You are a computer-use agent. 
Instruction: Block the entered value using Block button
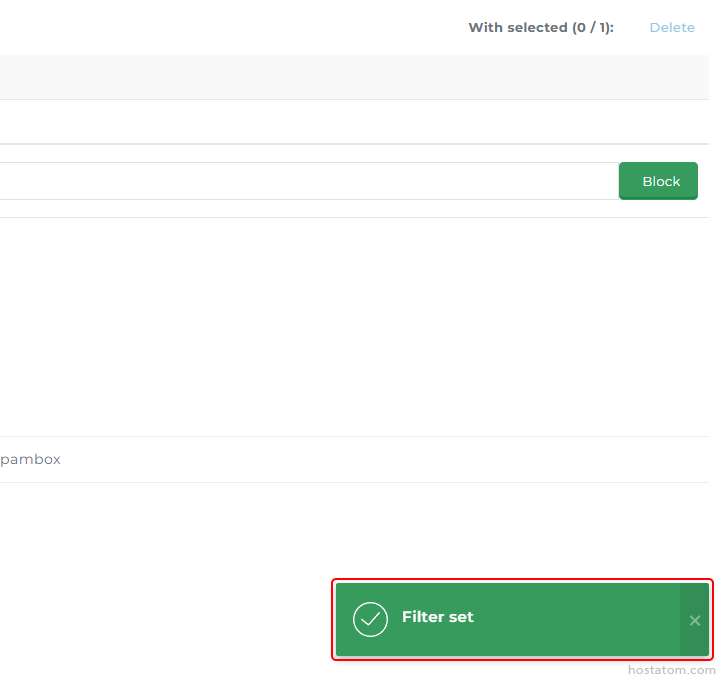point(658,181)
